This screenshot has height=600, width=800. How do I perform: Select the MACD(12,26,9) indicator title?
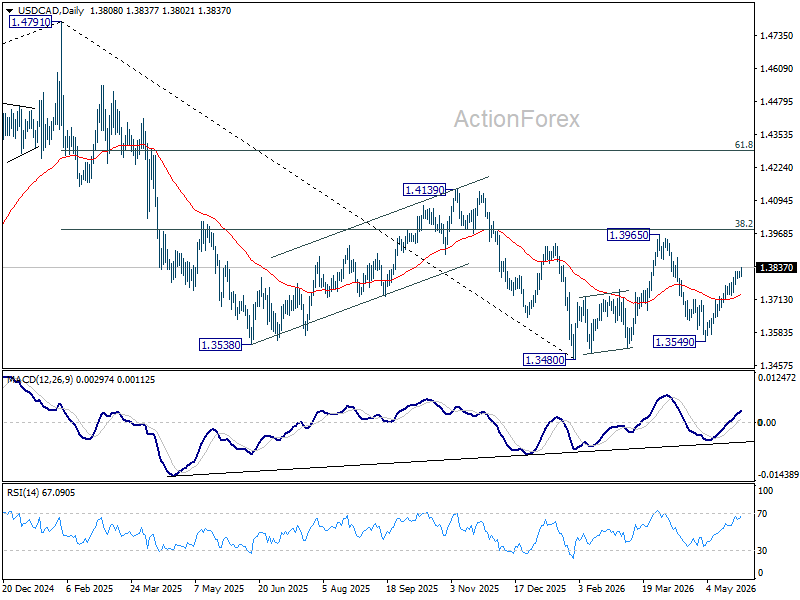tap(40, 380)
